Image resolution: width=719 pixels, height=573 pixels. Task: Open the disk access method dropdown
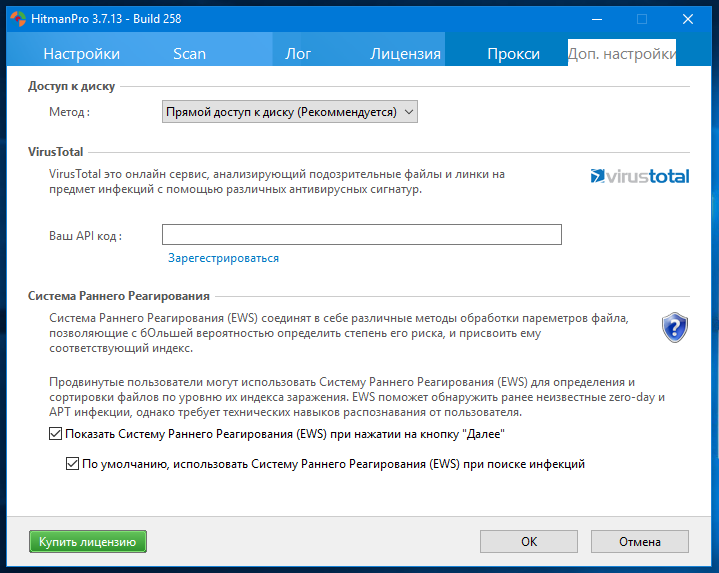coord(290,112)
